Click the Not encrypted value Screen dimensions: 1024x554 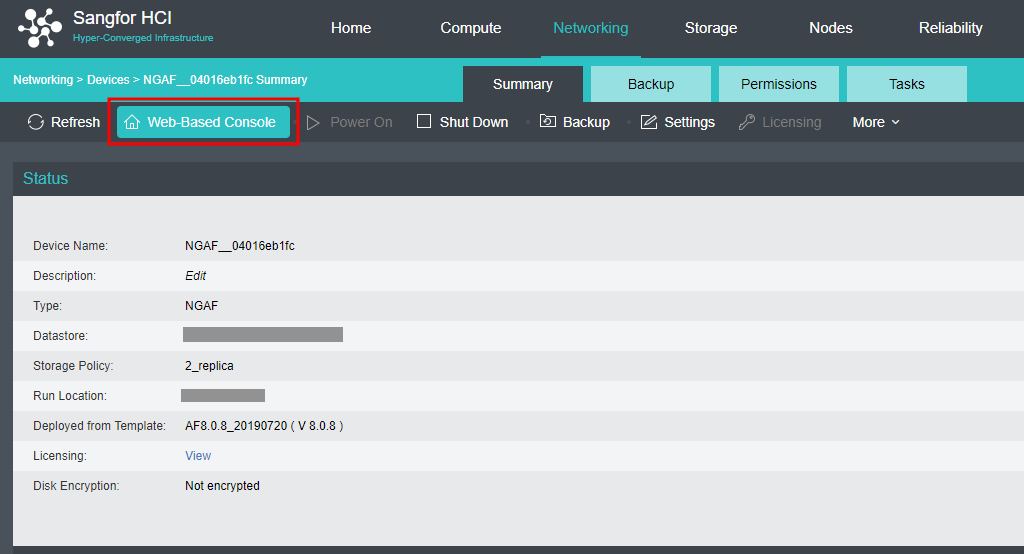222,486
